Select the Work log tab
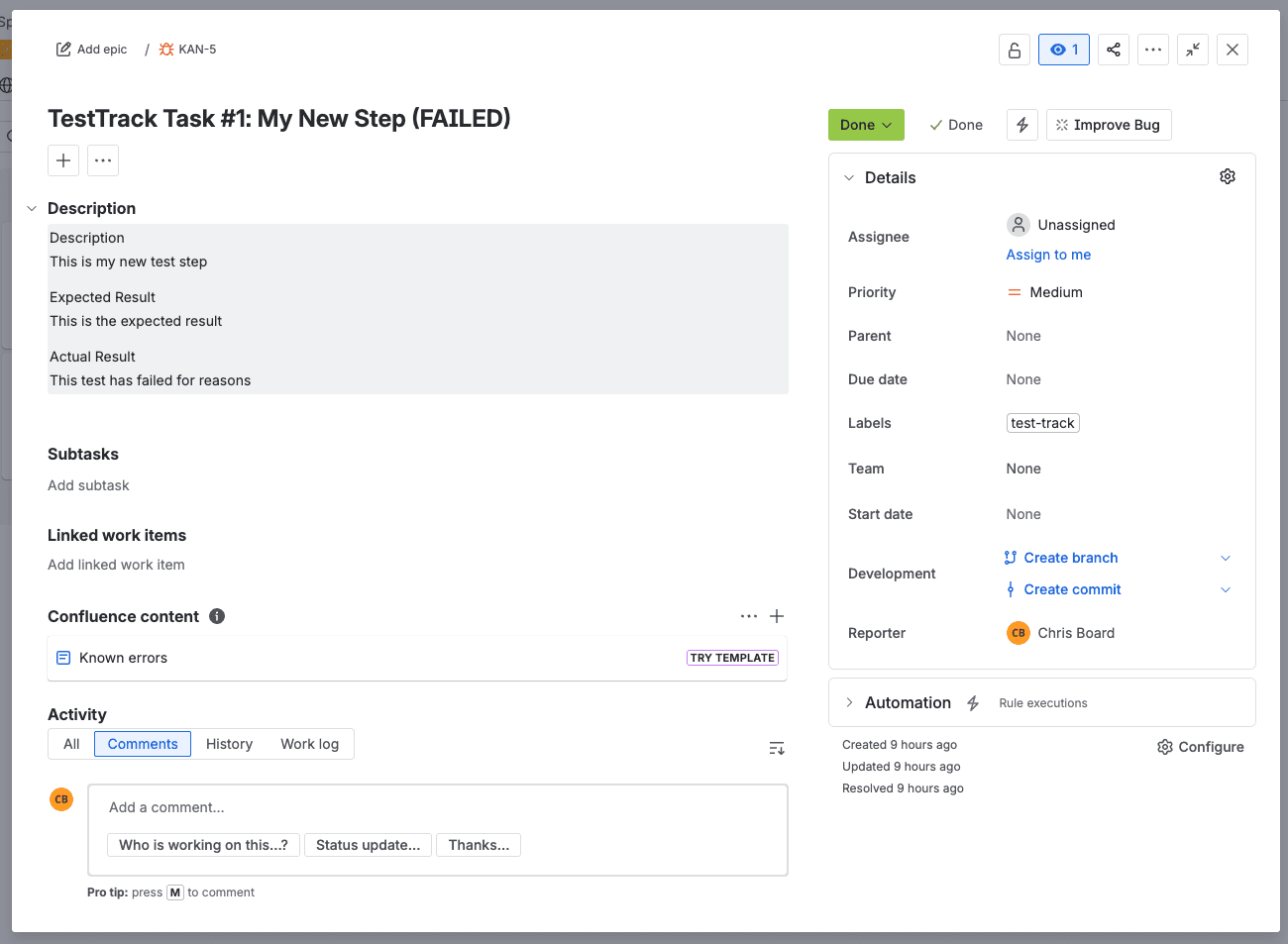The image size is (1288, 944). [x=309, y=744]
